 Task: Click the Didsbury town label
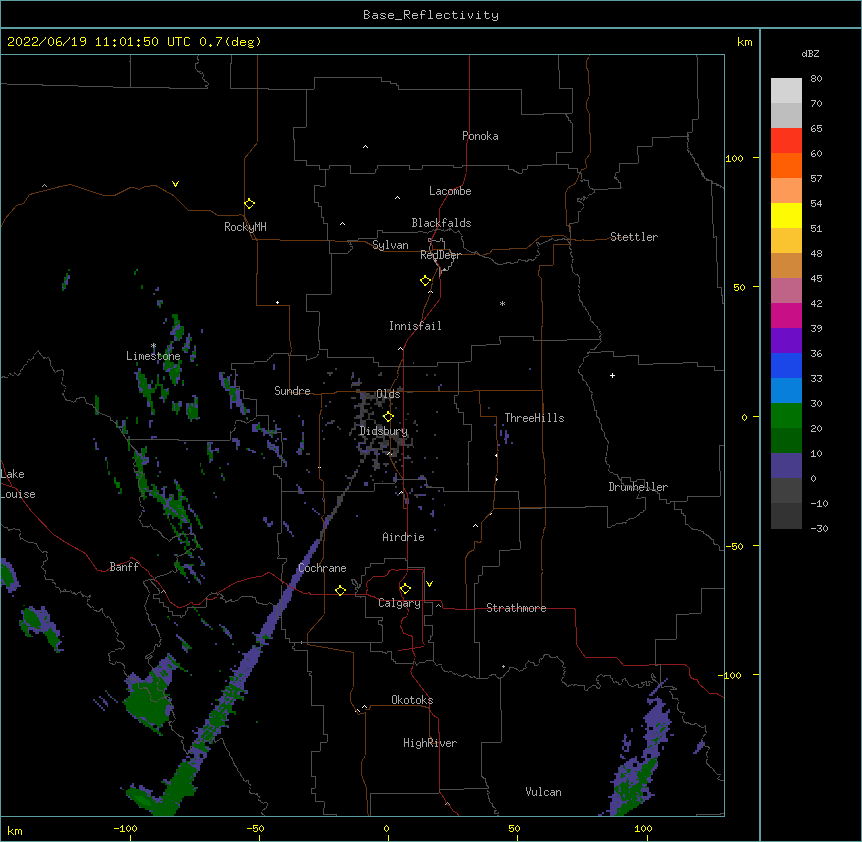(384, 431)
